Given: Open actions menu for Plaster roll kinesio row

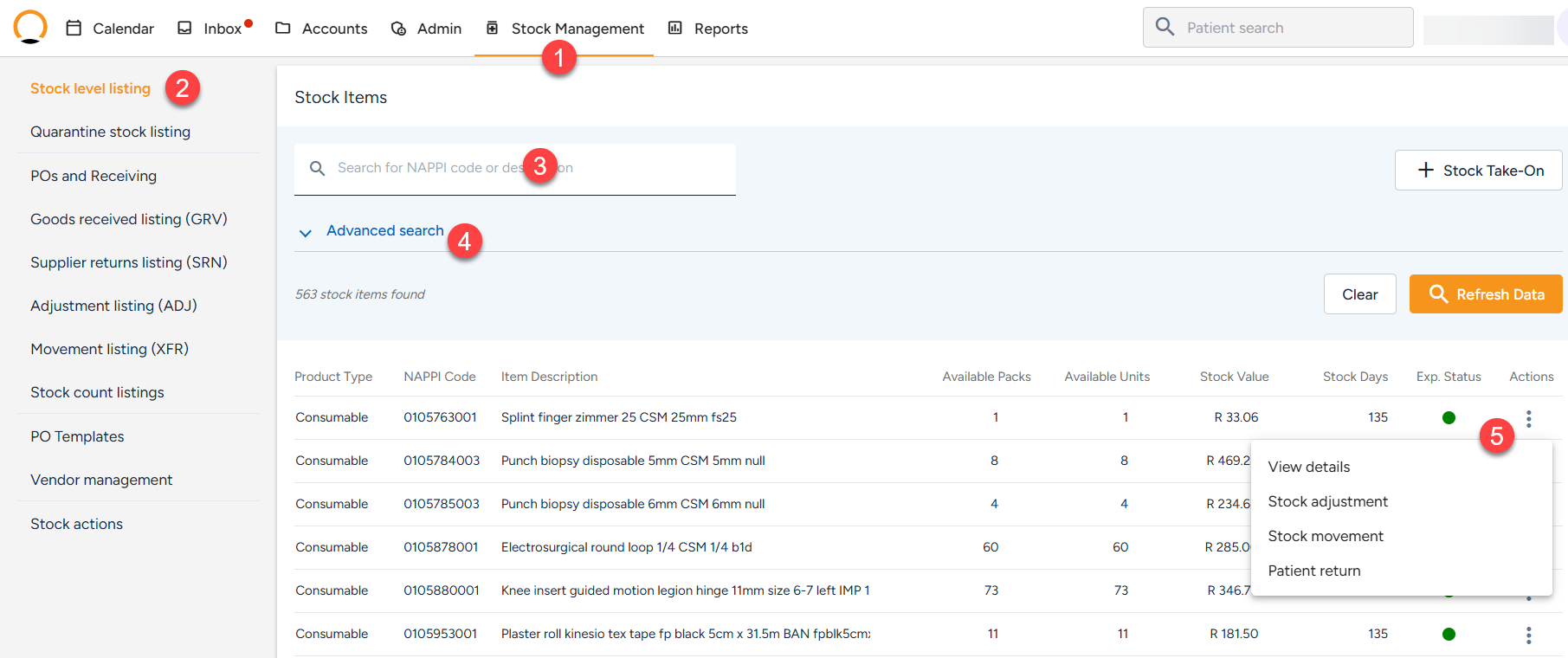Looking at the screenshot, I should pyautogui.click(x=1528, y=635).
